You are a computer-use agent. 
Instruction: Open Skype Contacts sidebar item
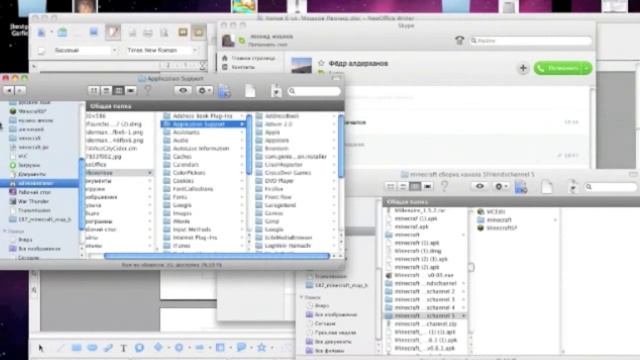pos(239,67)
